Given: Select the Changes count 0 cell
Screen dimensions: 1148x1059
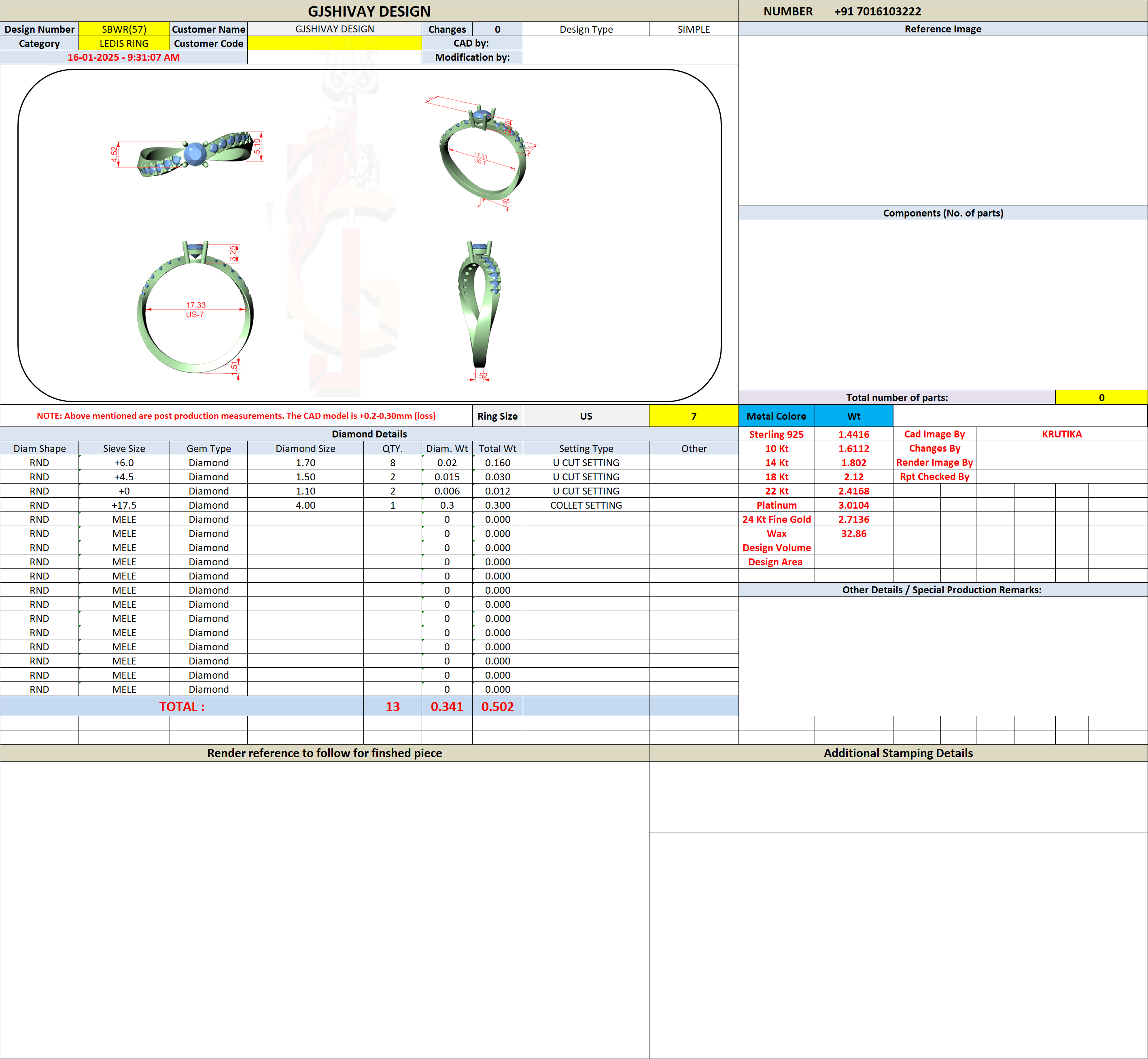Looking at the screenshot, I should point(497,29).
